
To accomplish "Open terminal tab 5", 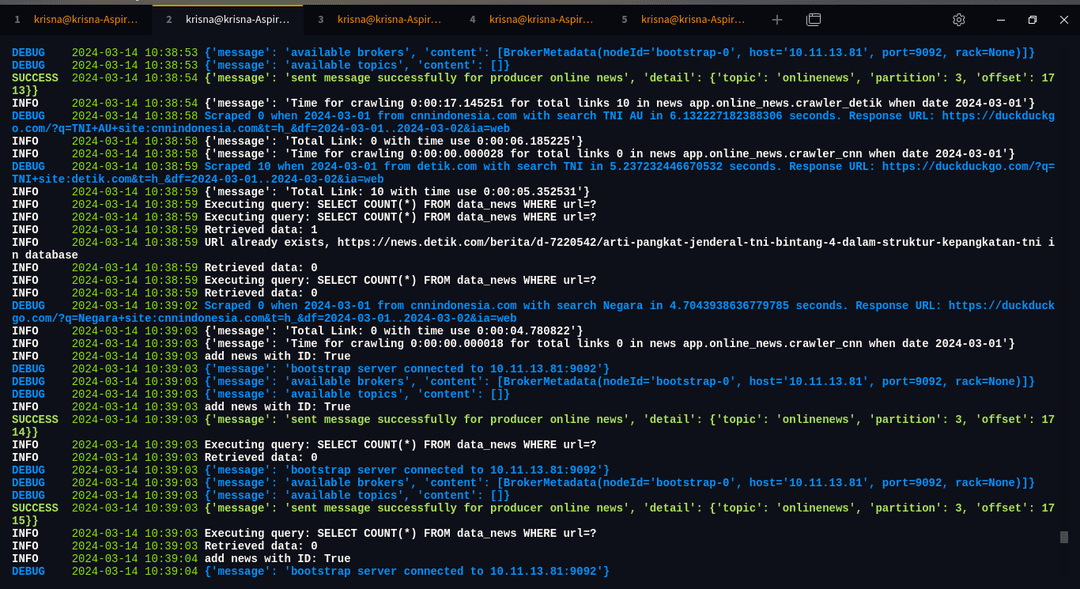I will pyautogui.click(x=685, y=19).
